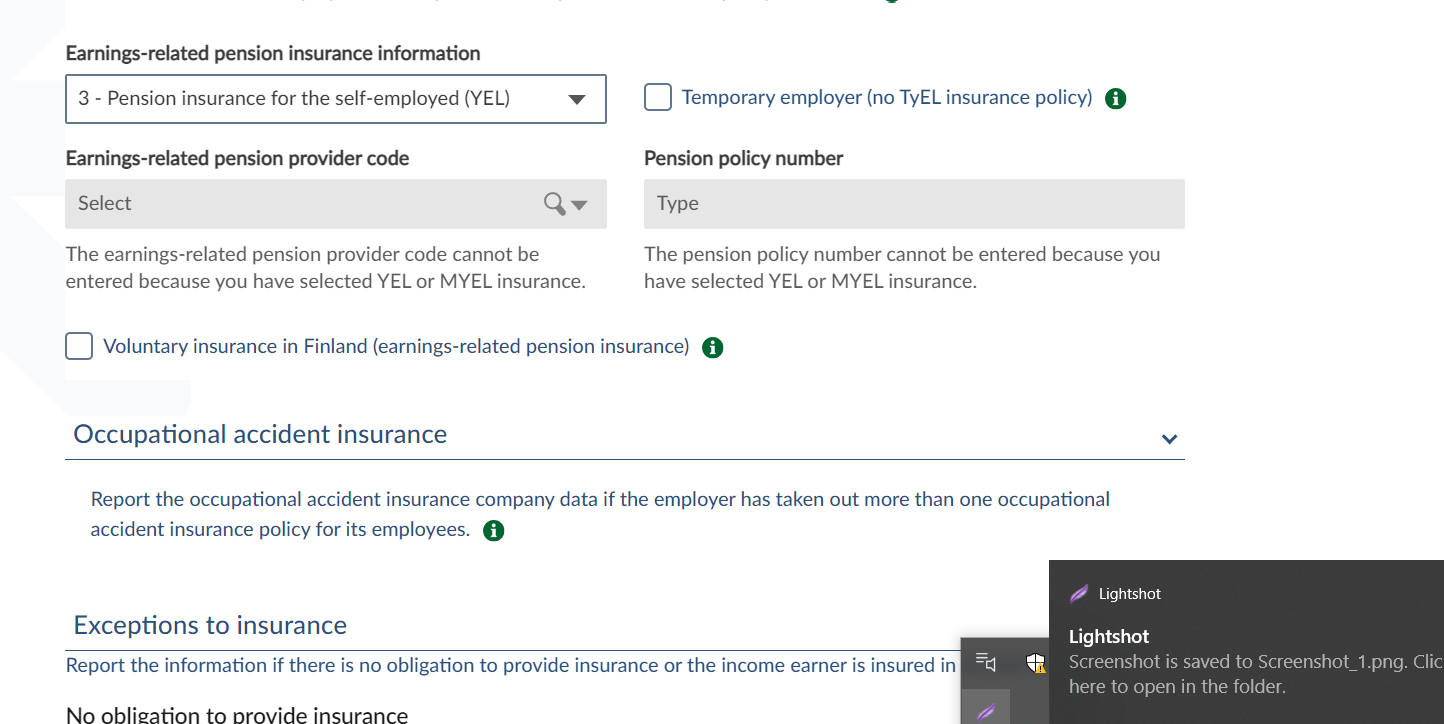Click the Pension policy number field
This screenshot has height=724, width=1444.
[x=914, y=204]
